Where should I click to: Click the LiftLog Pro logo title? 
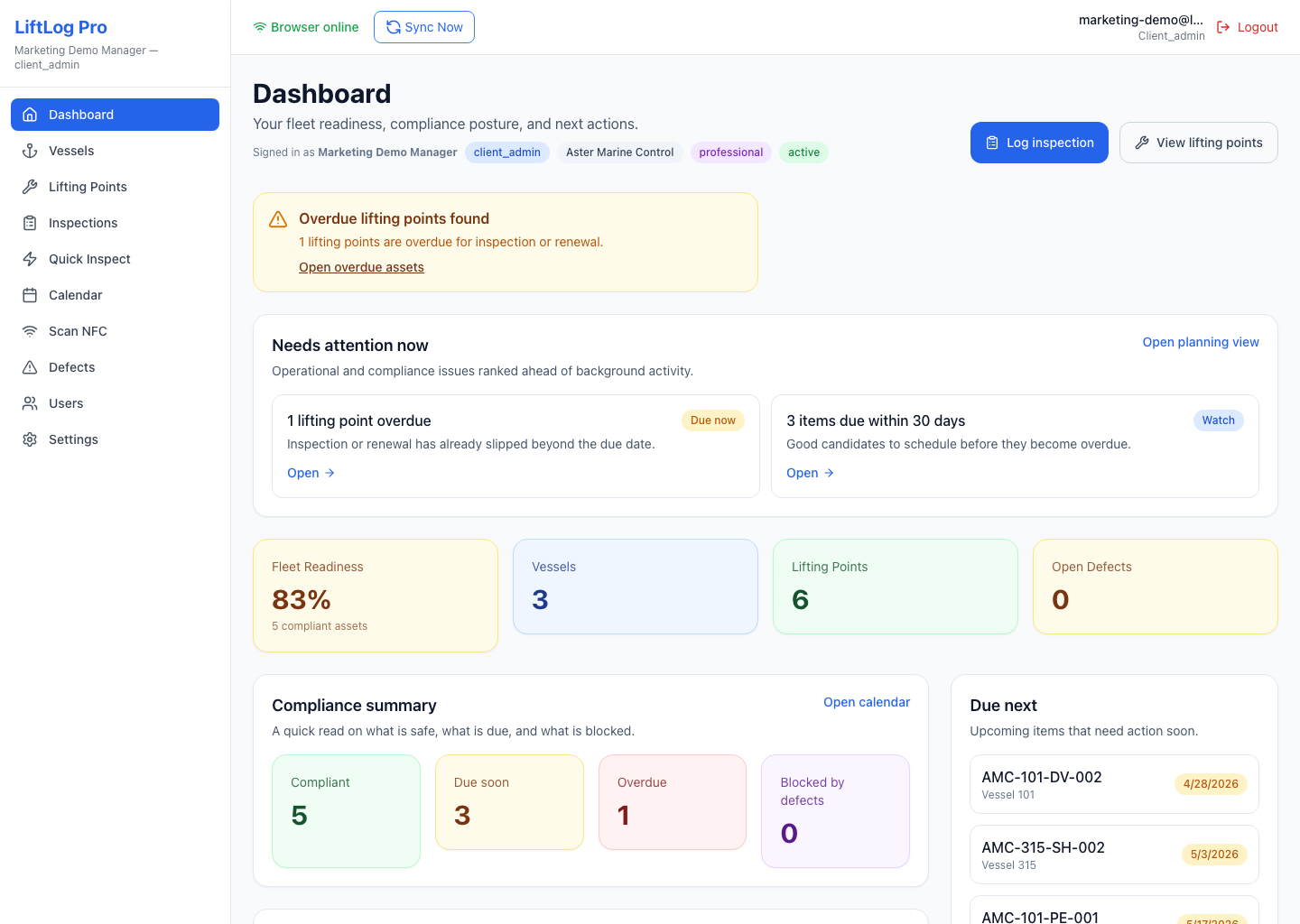60,27
